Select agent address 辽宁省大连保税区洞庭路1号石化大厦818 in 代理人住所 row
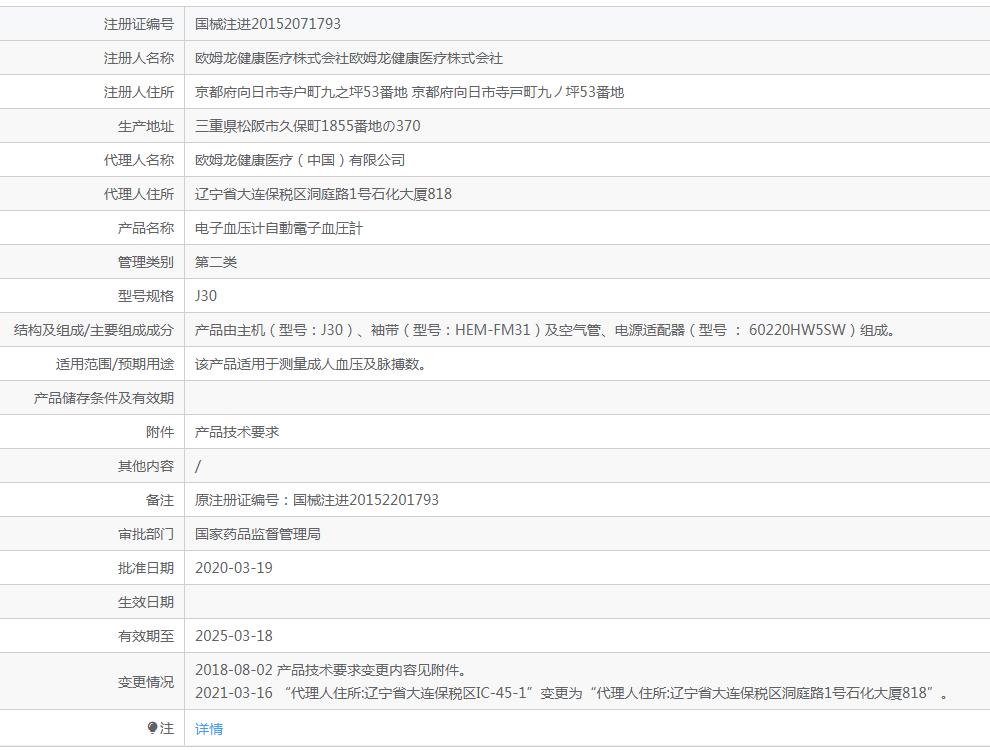 point(323,194)
